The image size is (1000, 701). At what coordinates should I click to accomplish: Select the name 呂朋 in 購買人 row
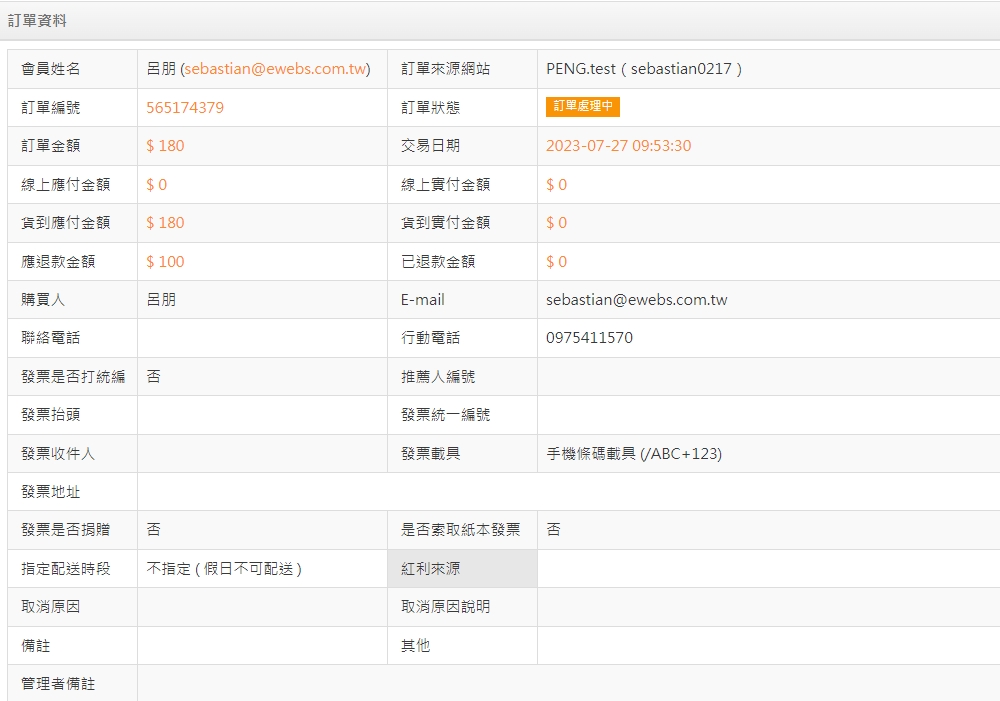click(161, 300)
